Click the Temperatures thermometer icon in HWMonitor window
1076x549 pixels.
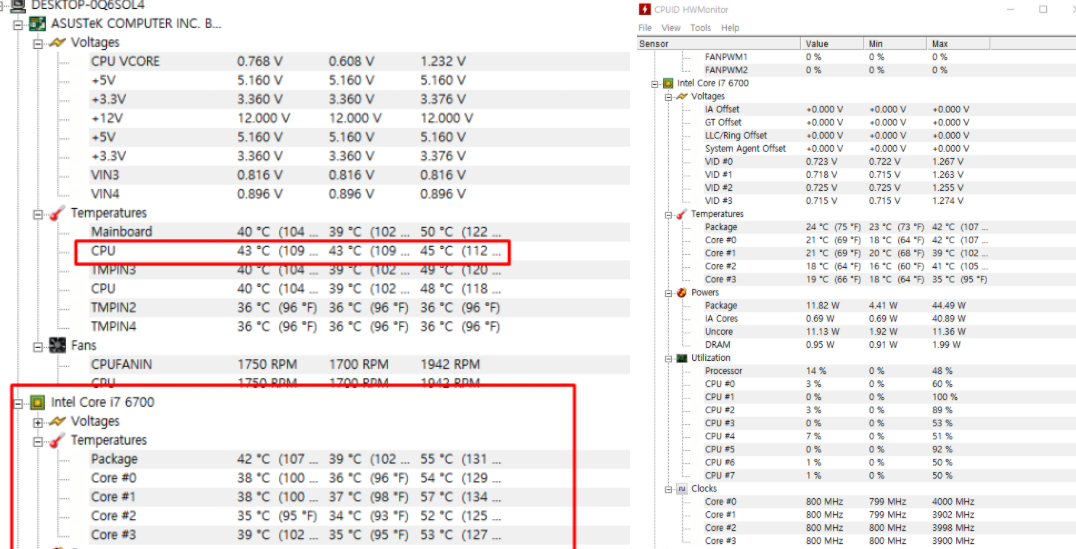[681, 214]
